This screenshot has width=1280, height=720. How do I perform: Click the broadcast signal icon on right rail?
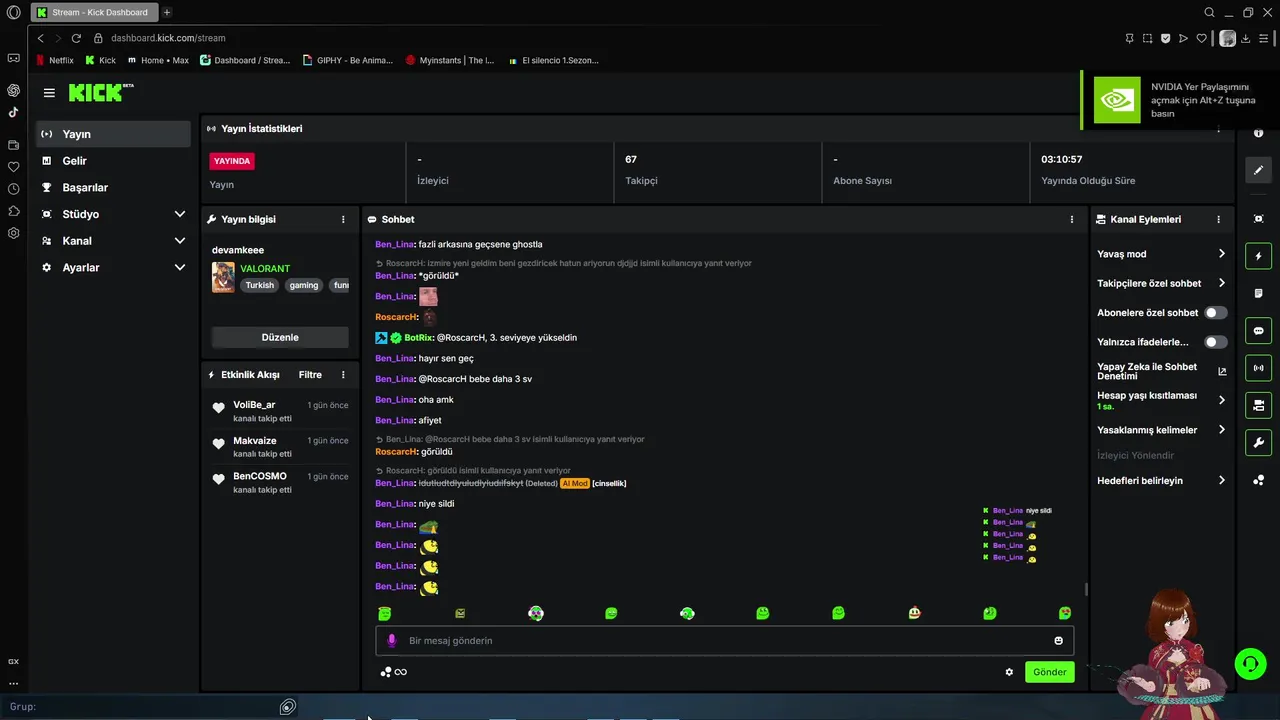tap(1258, 368)
